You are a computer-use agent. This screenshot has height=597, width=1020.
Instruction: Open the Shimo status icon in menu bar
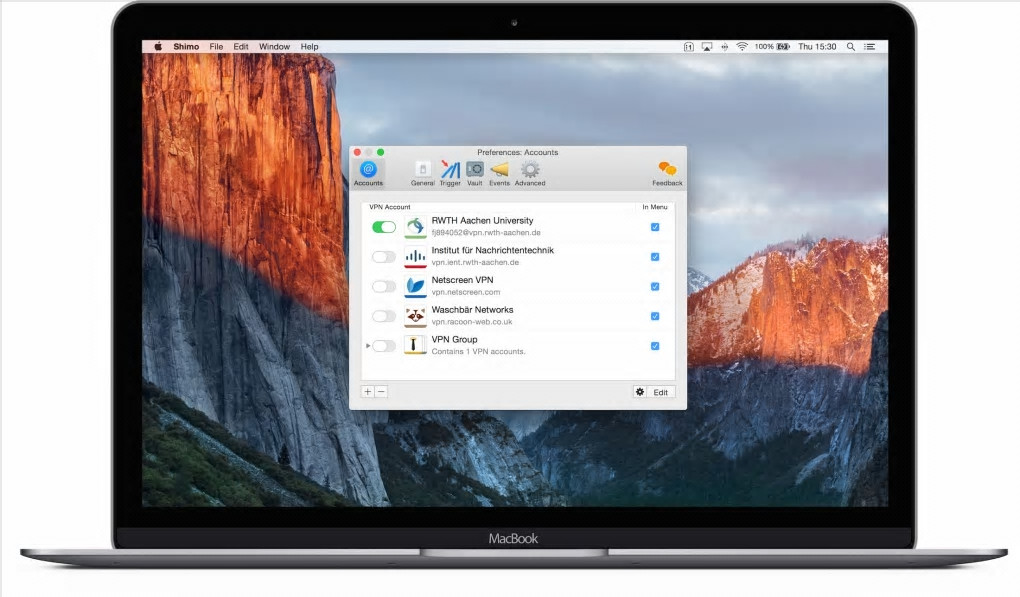click(x=688, y=47)
